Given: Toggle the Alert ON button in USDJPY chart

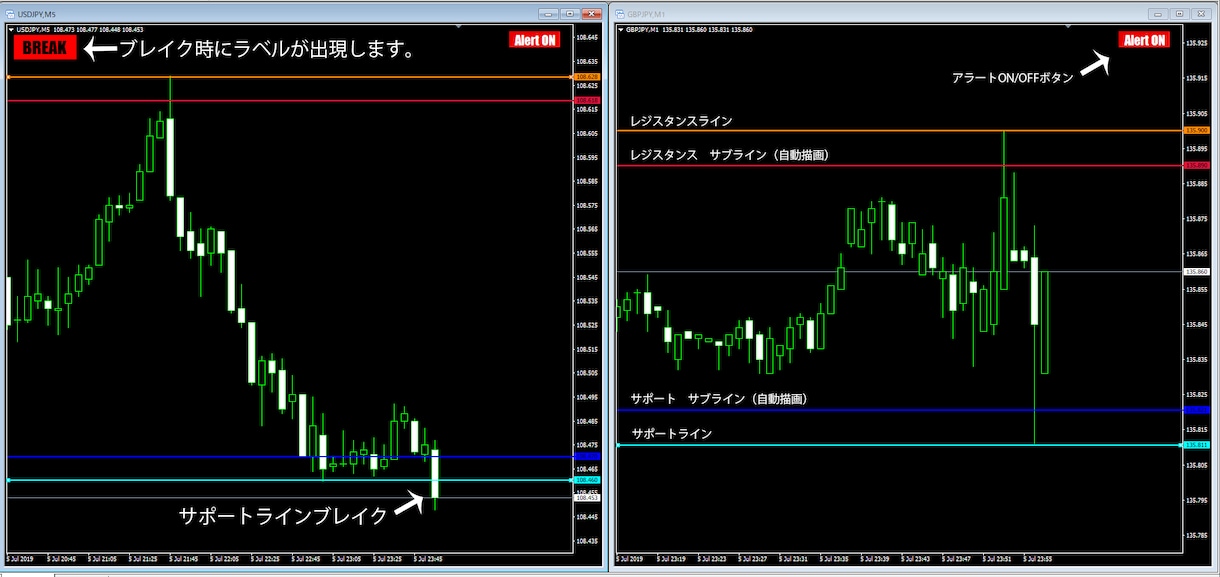Looking at the screenshot, I should (535, 40).
